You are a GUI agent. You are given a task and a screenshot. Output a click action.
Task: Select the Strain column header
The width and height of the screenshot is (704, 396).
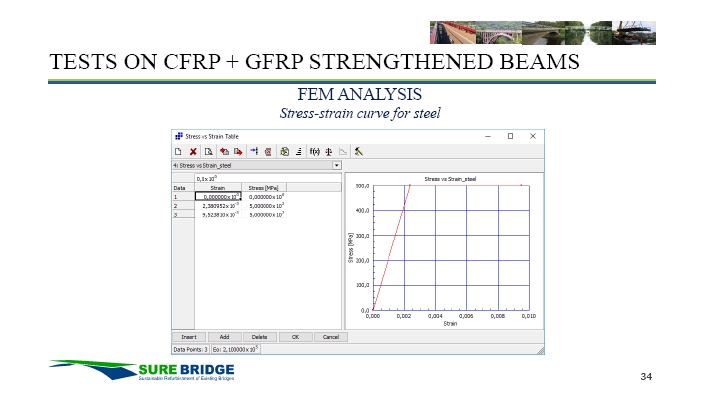[218, 188]
